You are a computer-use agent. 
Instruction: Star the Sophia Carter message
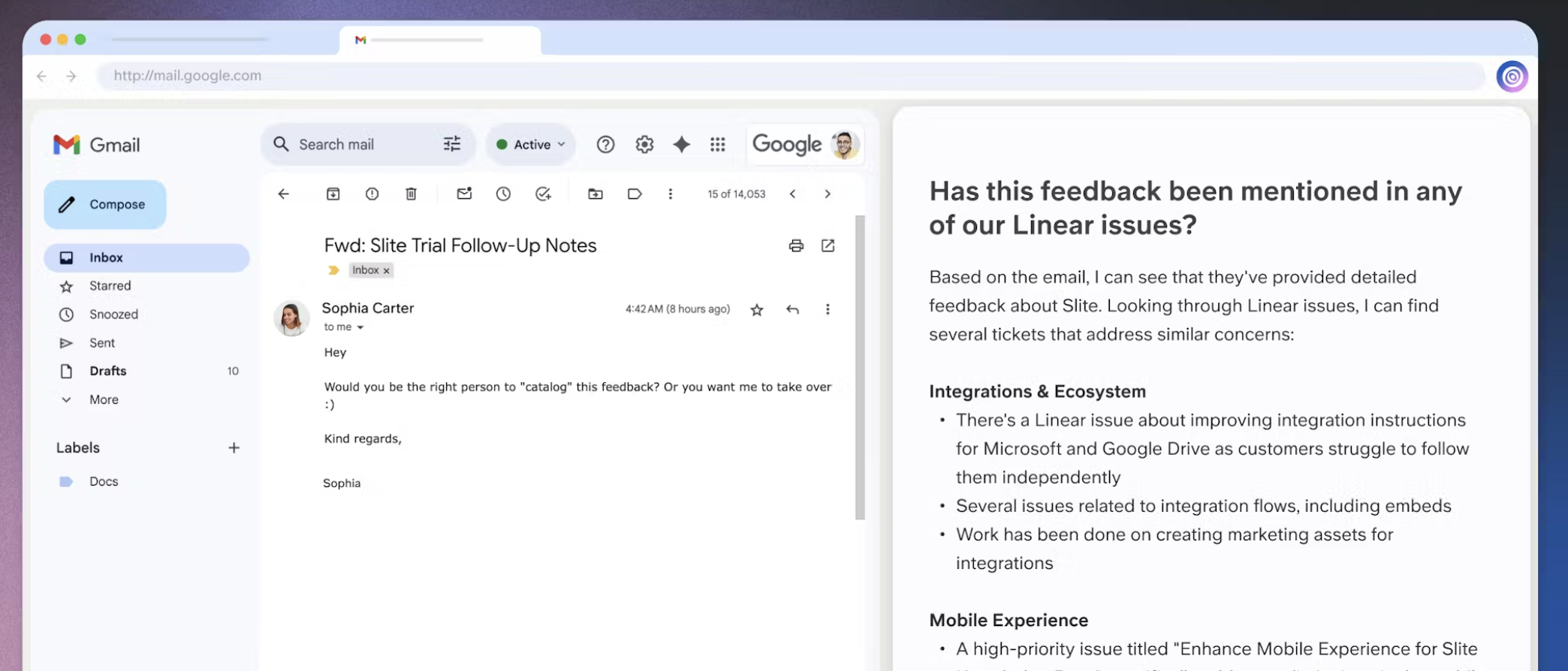pos(757,309)
